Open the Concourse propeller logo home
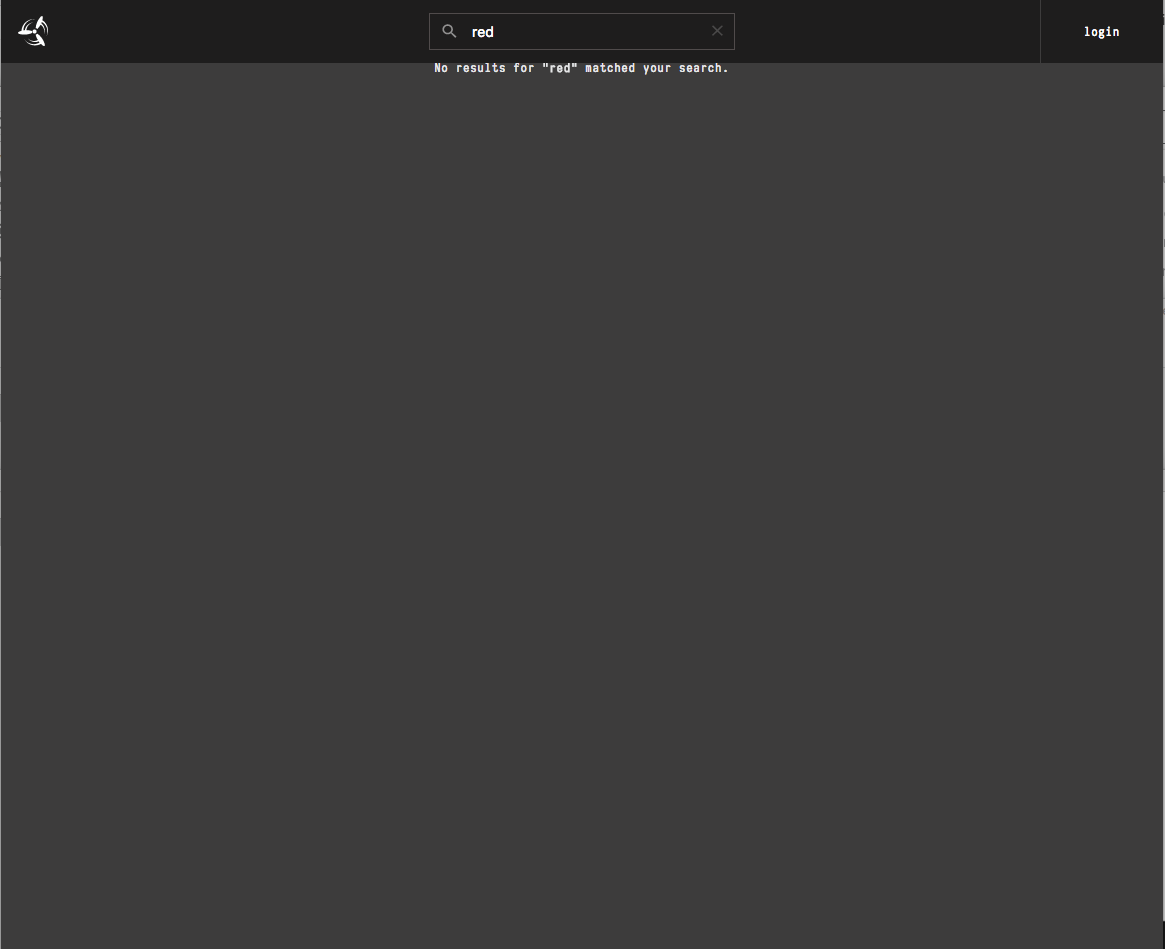Screen dimensions: 1165x949 tap(33, 31)
